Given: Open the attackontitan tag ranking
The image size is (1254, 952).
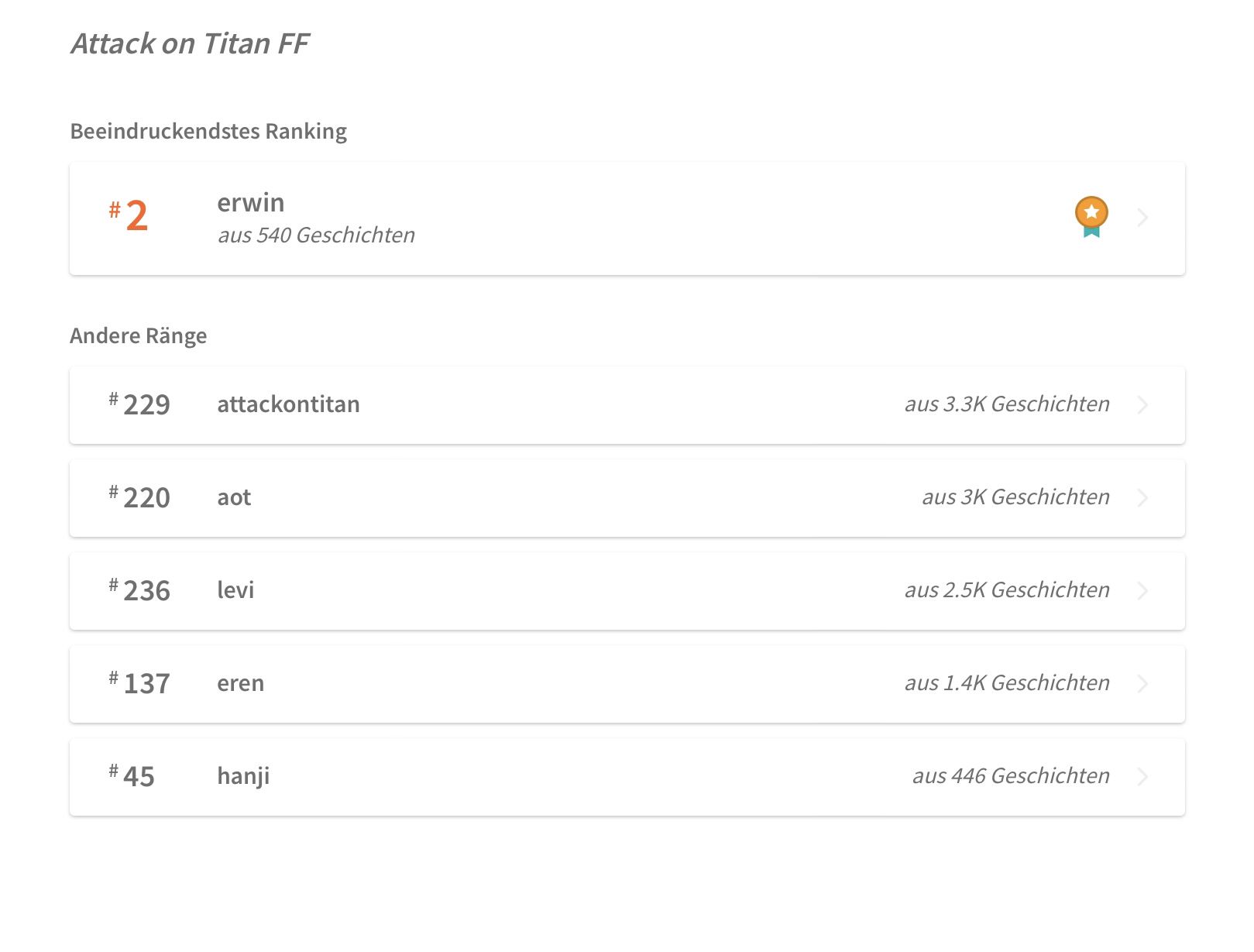Looking at the screenshot, I should pos(627,405).
